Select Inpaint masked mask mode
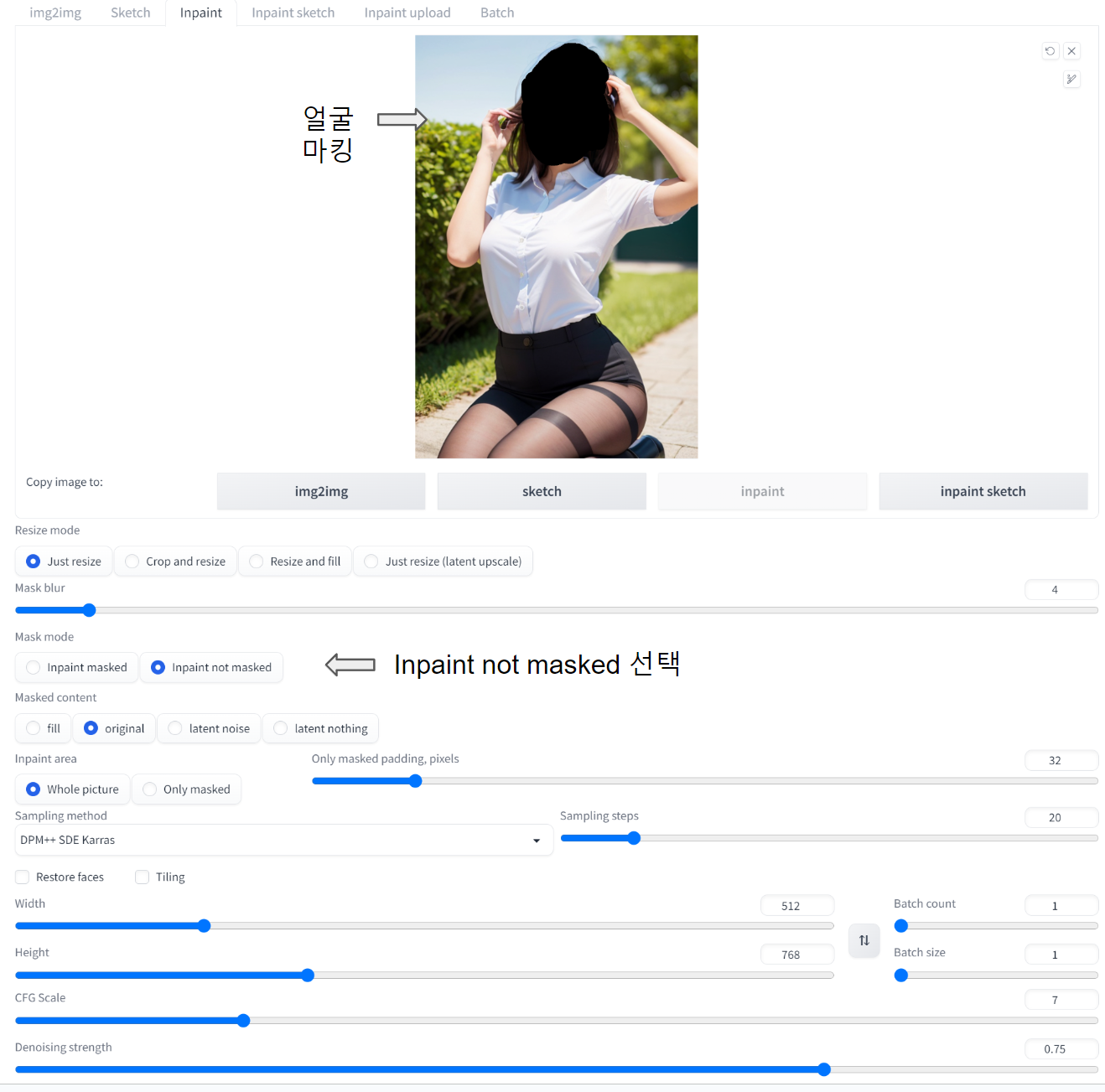The height and width of the screenshot is (1092, 1105). click(x=77, y=667)
